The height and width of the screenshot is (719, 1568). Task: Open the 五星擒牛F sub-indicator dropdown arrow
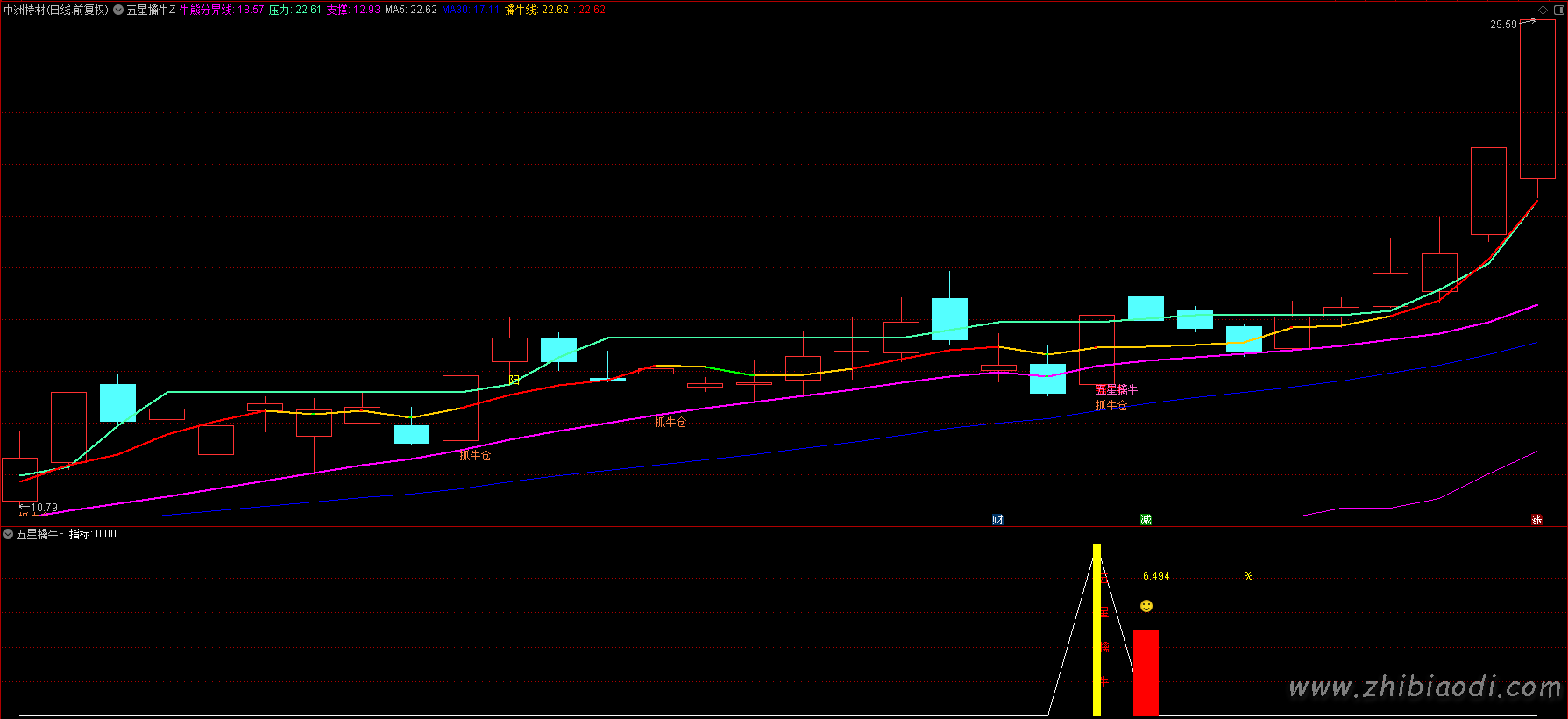8,534
